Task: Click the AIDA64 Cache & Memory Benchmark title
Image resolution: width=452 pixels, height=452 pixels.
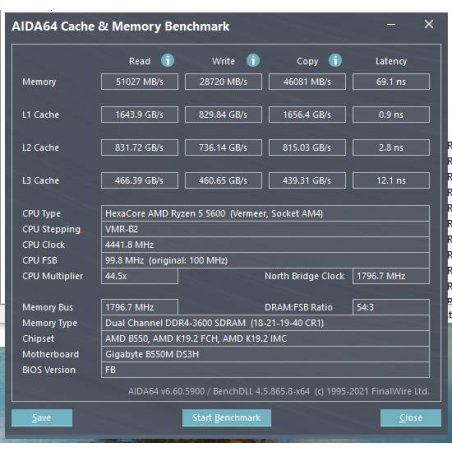Action: (121, 26)
